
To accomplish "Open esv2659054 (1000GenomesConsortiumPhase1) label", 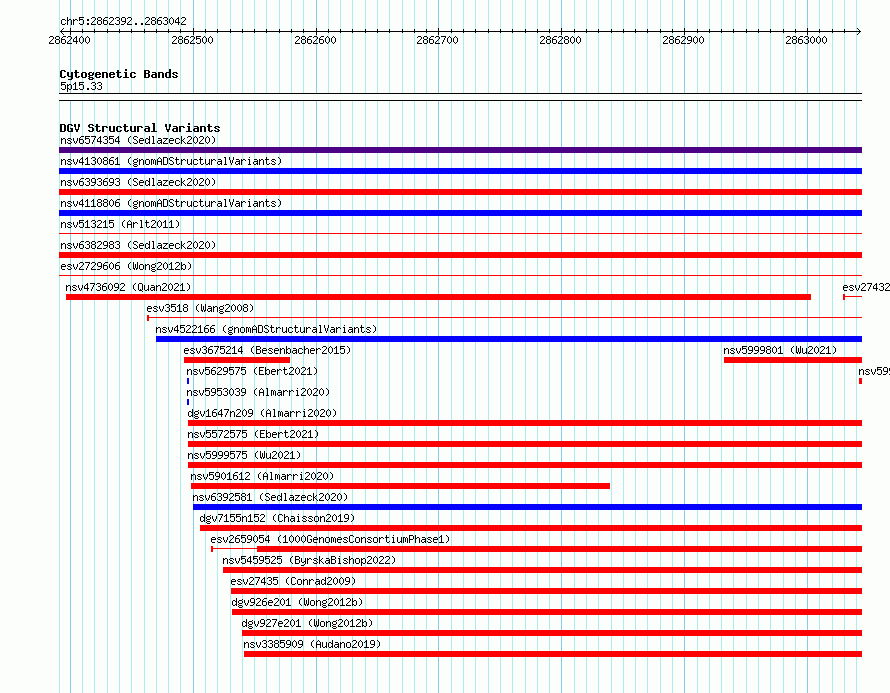I will [330, 539].
